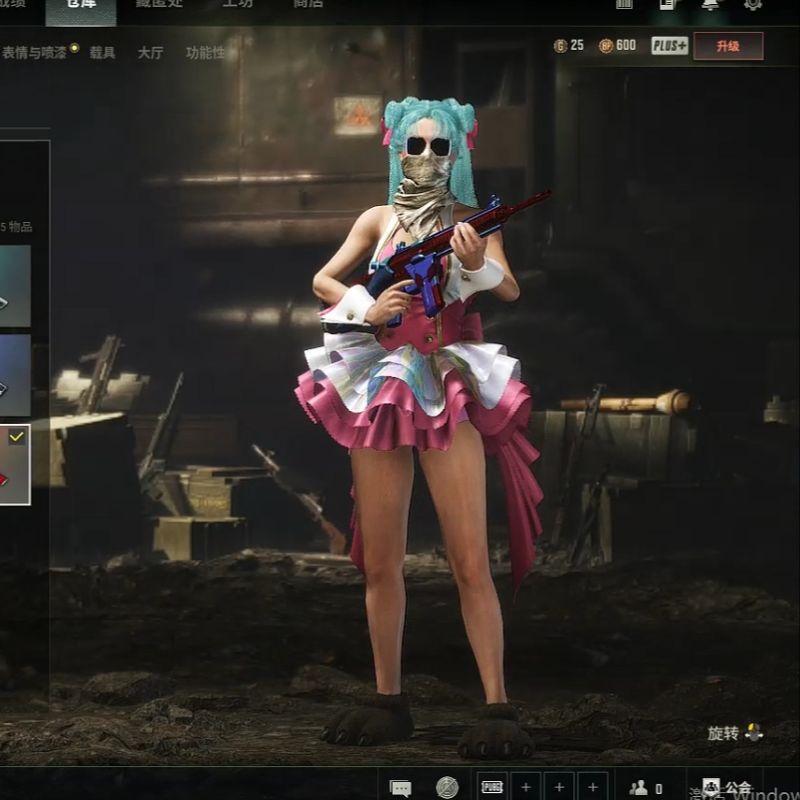Screen dimensions: 800x800
Task: Select the 载具 sub-tab
Action: coord(102,52)
